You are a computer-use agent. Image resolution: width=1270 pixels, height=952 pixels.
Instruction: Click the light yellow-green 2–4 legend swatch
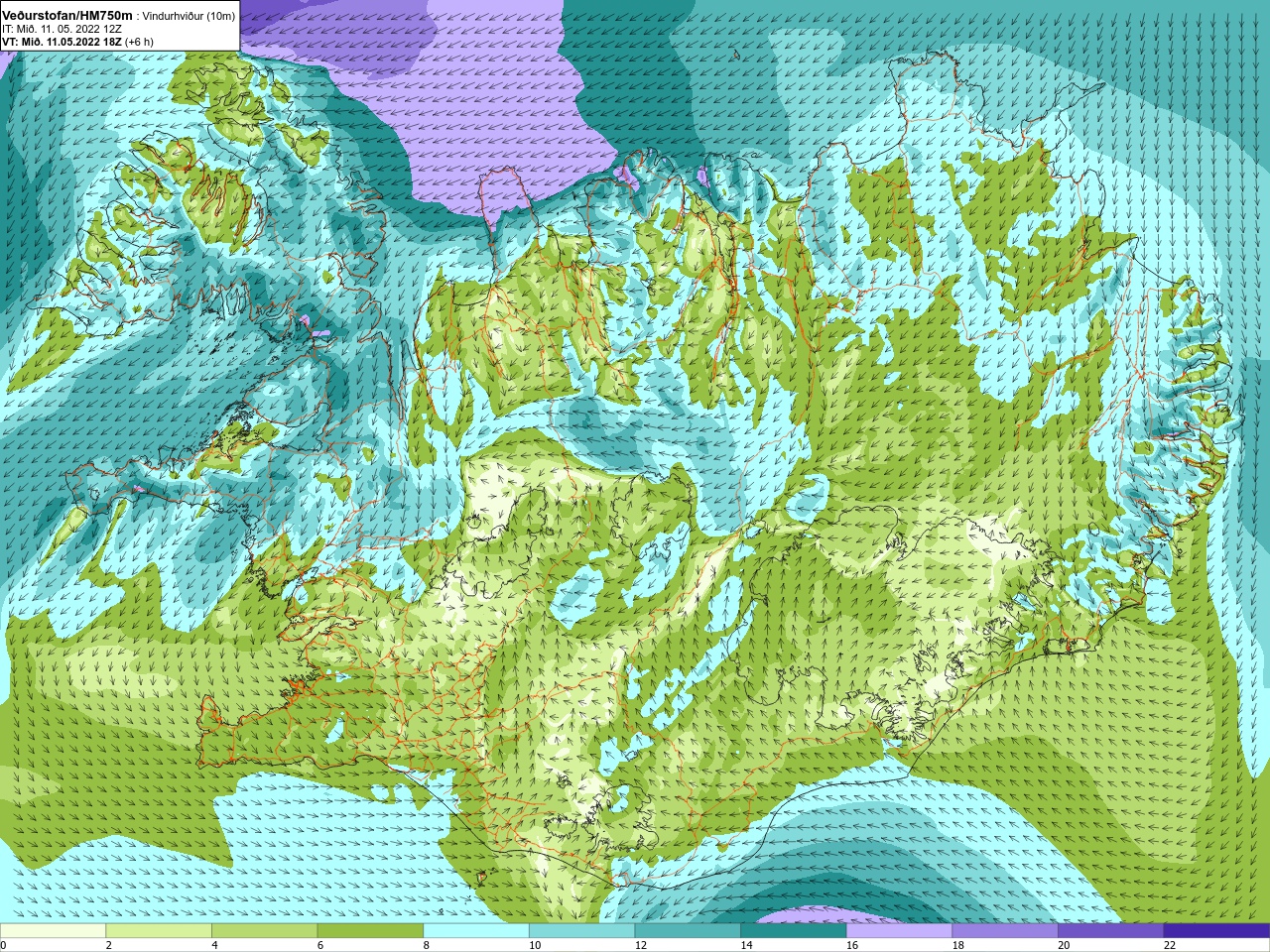(x=159, y=931)
